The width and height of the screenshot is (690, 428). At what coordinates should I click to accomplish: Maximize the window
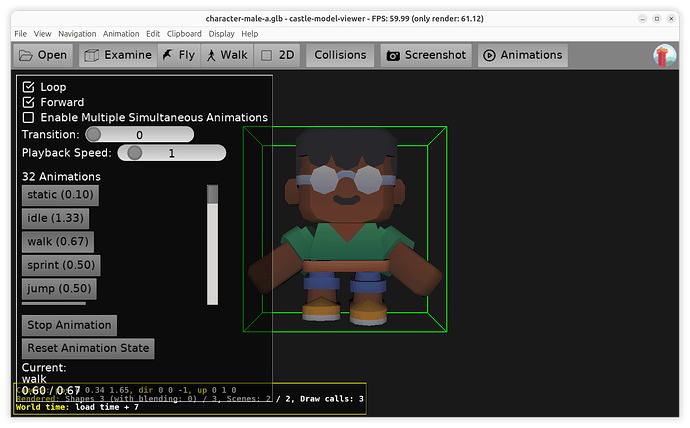657,18
